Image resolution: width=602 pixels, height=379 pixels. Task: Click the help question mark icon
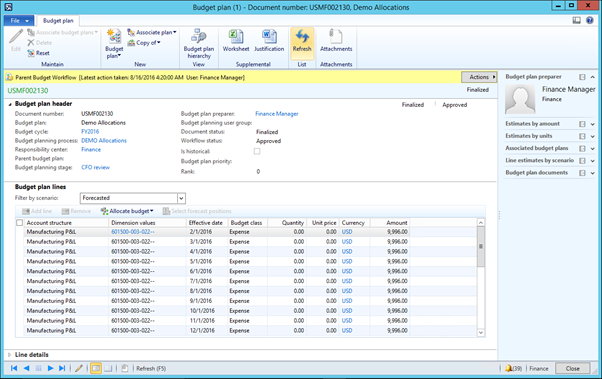[x=590, y=20]
